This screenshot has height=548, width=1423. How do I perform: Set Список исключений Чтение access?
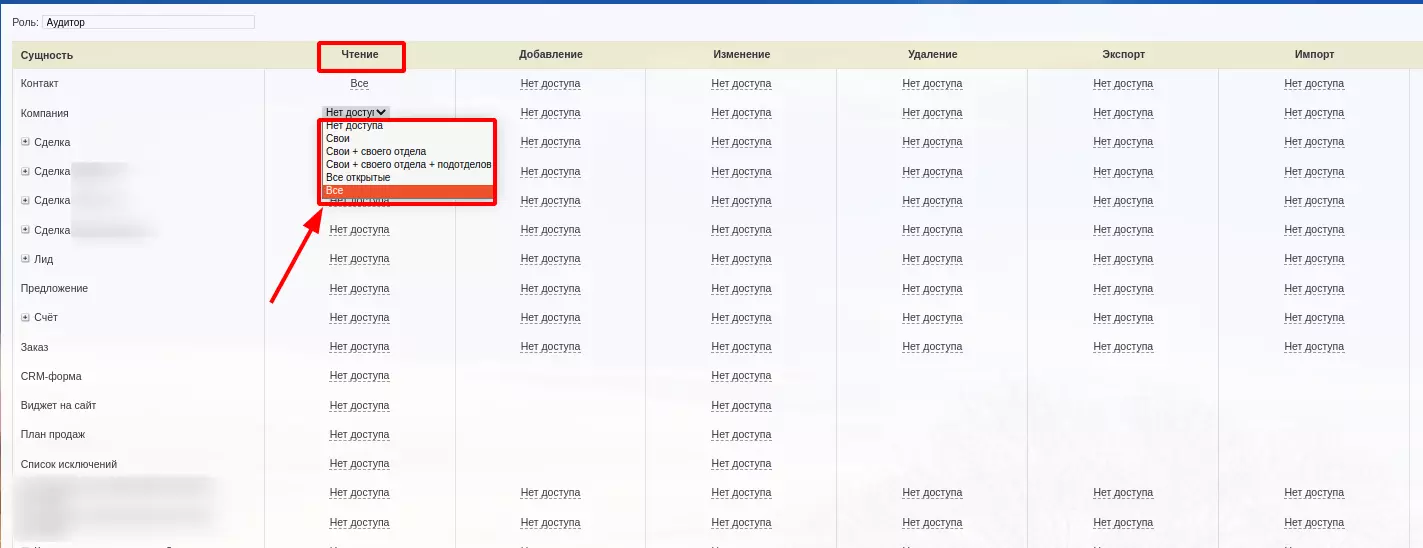tap(359, 464)
